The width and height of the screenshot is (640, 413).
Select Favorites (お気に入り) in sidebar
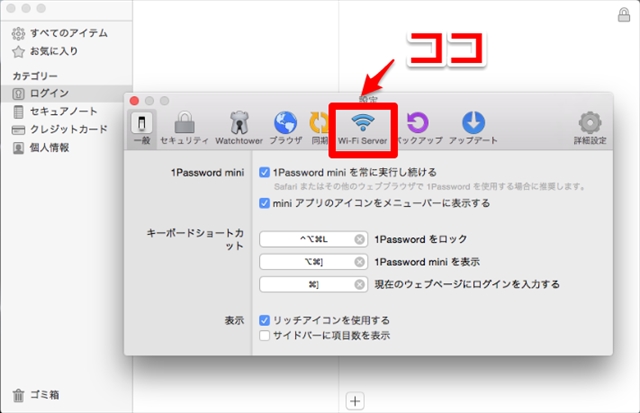pos(45,51)
